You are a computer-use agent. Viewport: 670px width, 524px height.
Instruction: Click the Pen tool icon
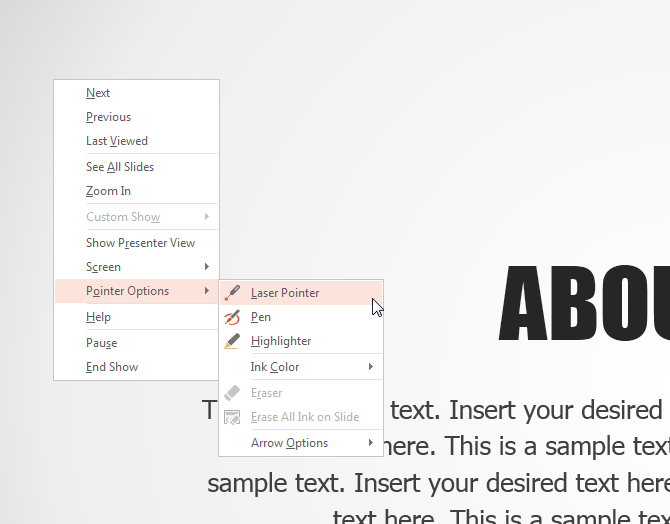[x=232, y=317]
